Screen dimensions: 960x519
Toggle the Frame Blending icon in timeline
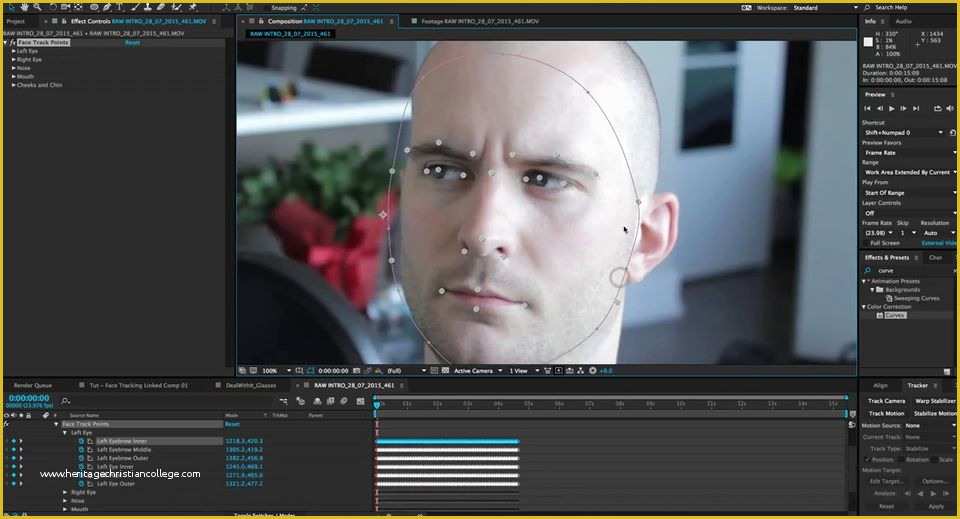tap(331, 401)
